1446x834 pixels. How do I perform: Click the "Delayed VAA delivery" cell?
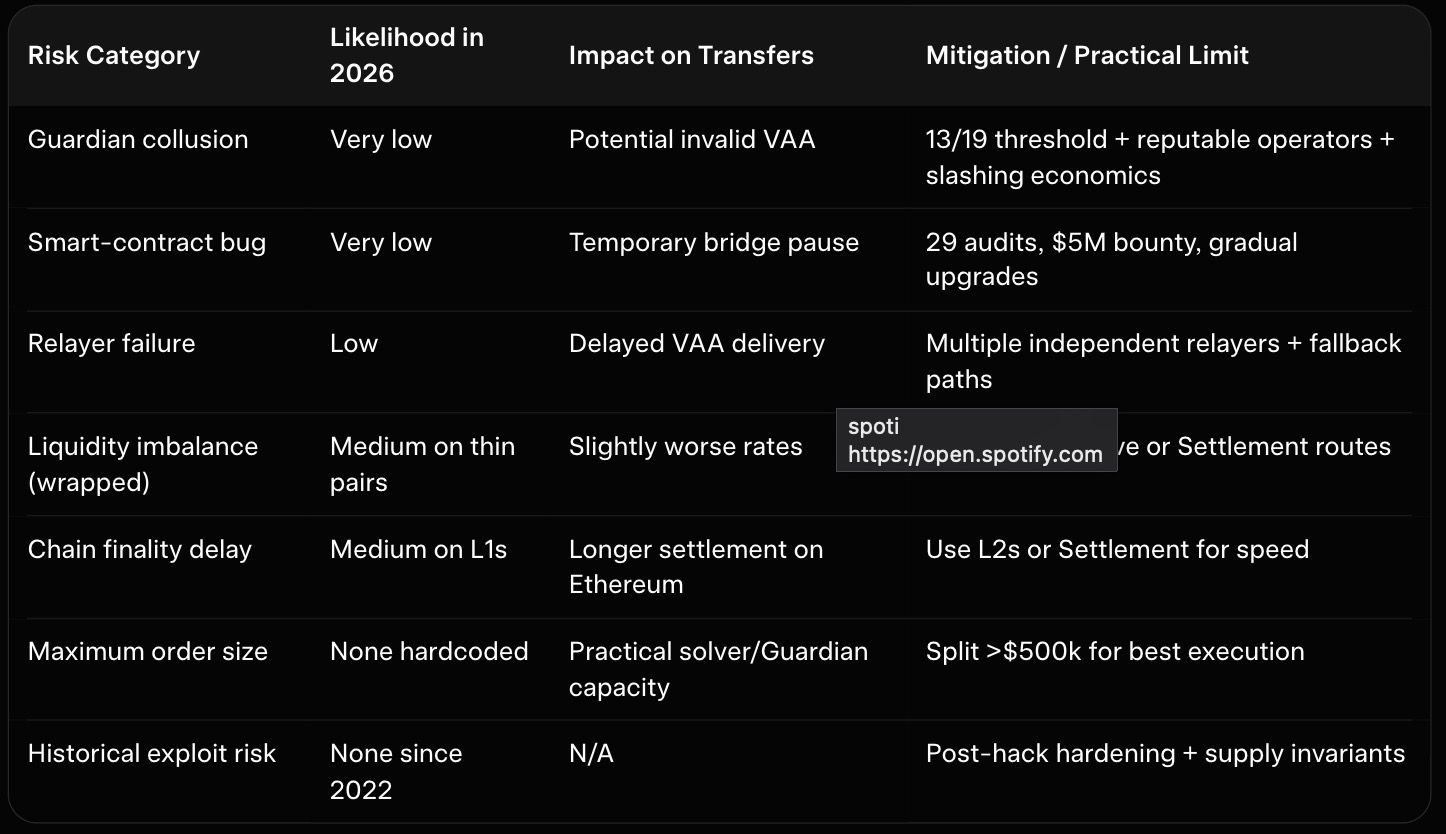(x=697, y=343)
